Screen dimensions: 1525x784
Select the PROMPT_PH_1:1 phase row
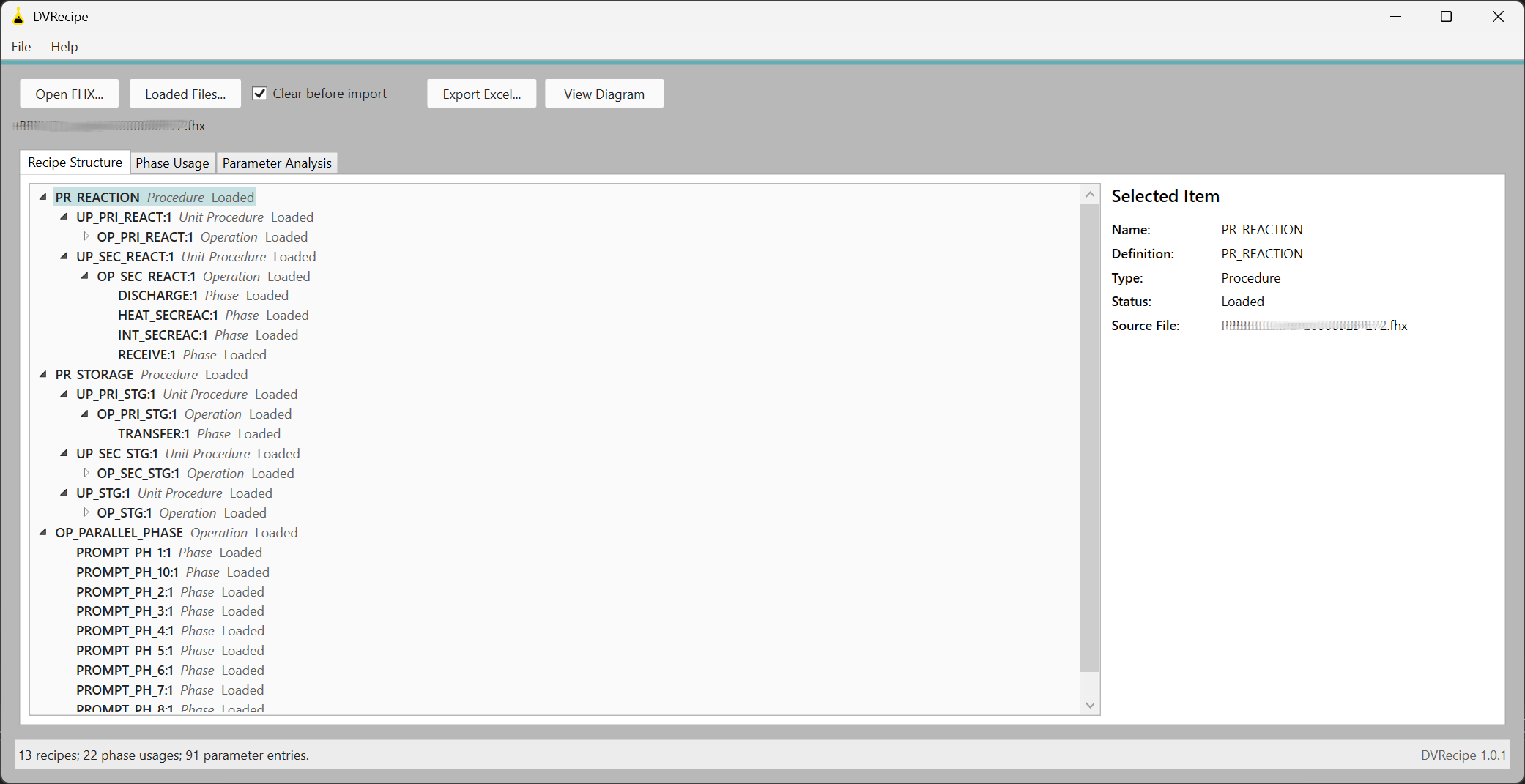click(x=169, y=553)
